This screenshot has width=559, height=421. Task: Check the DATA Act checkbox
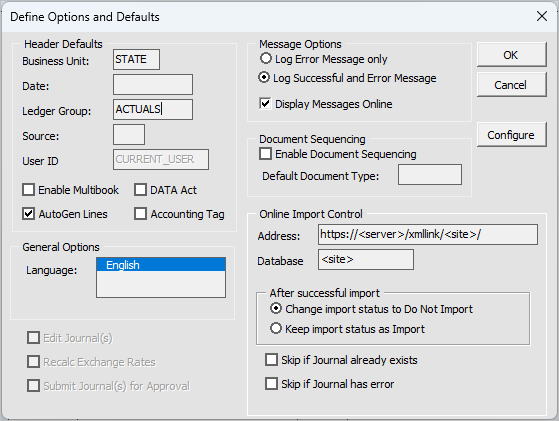coord(140,190)
